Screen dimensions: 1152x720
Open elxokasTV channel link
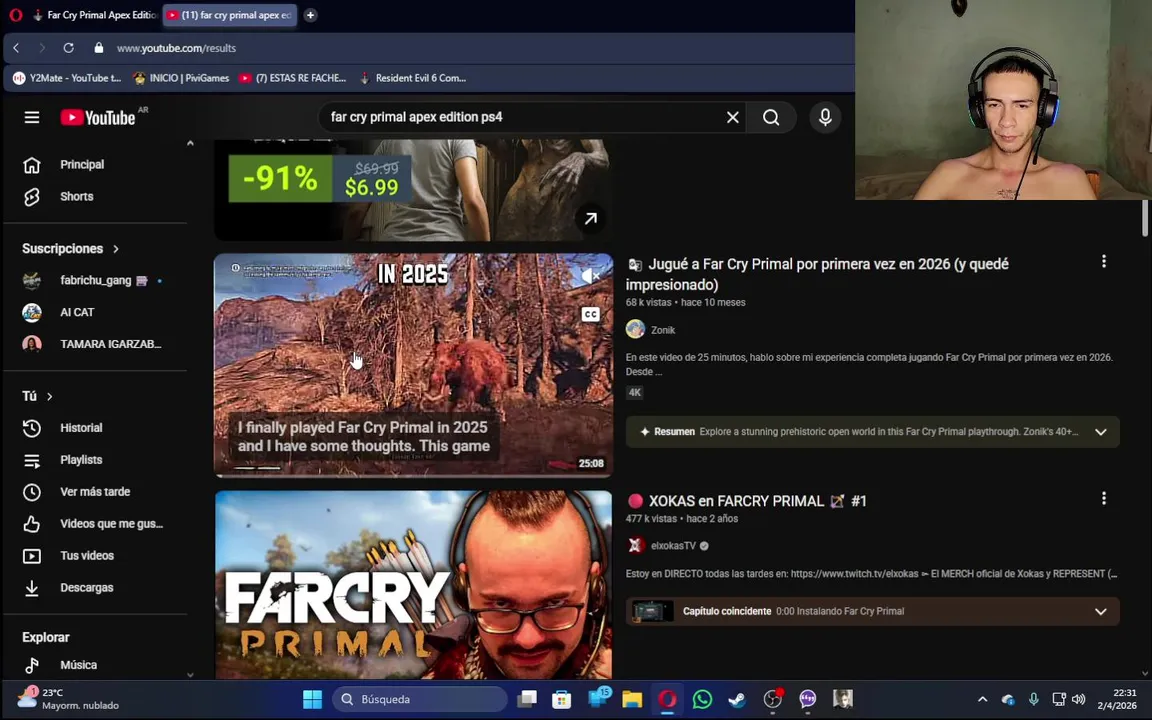tap(673, 546)
